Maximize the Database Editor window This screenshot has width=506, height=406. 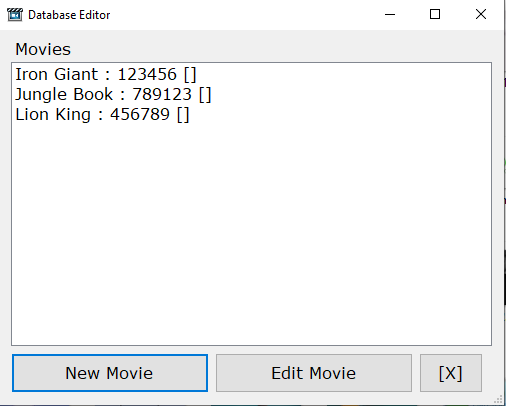coord(435,14)
